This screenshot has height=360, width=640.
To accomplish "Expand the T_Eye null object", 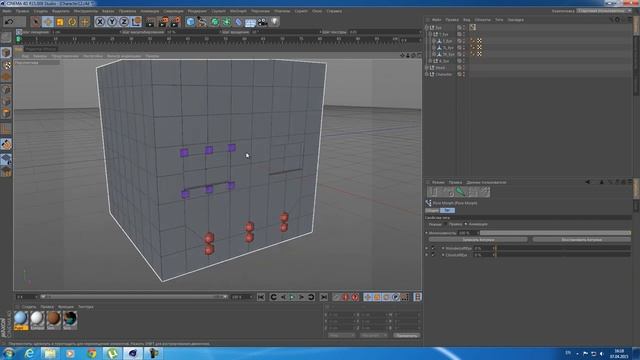I will [x=430, y=34].
